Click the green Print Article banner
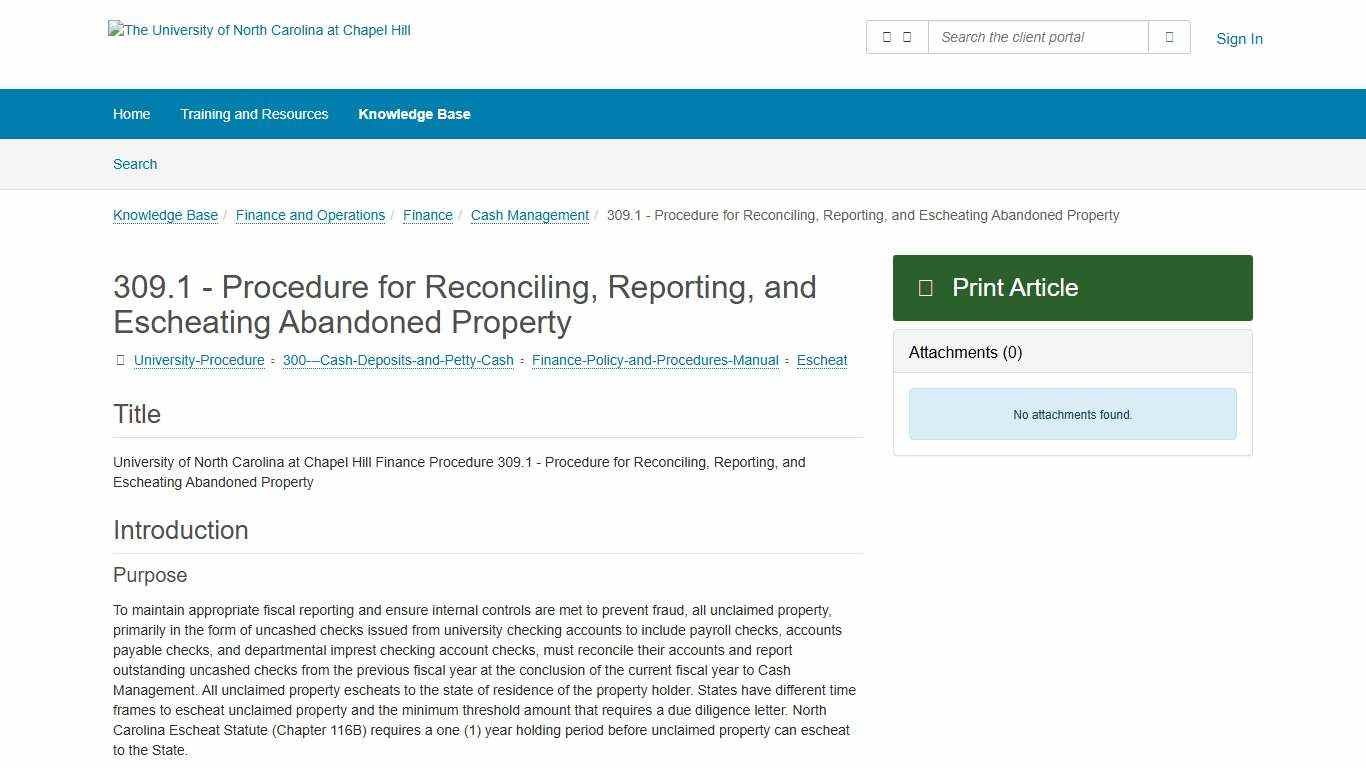Screen dimensions: 1366x768 pos(1072,288)
